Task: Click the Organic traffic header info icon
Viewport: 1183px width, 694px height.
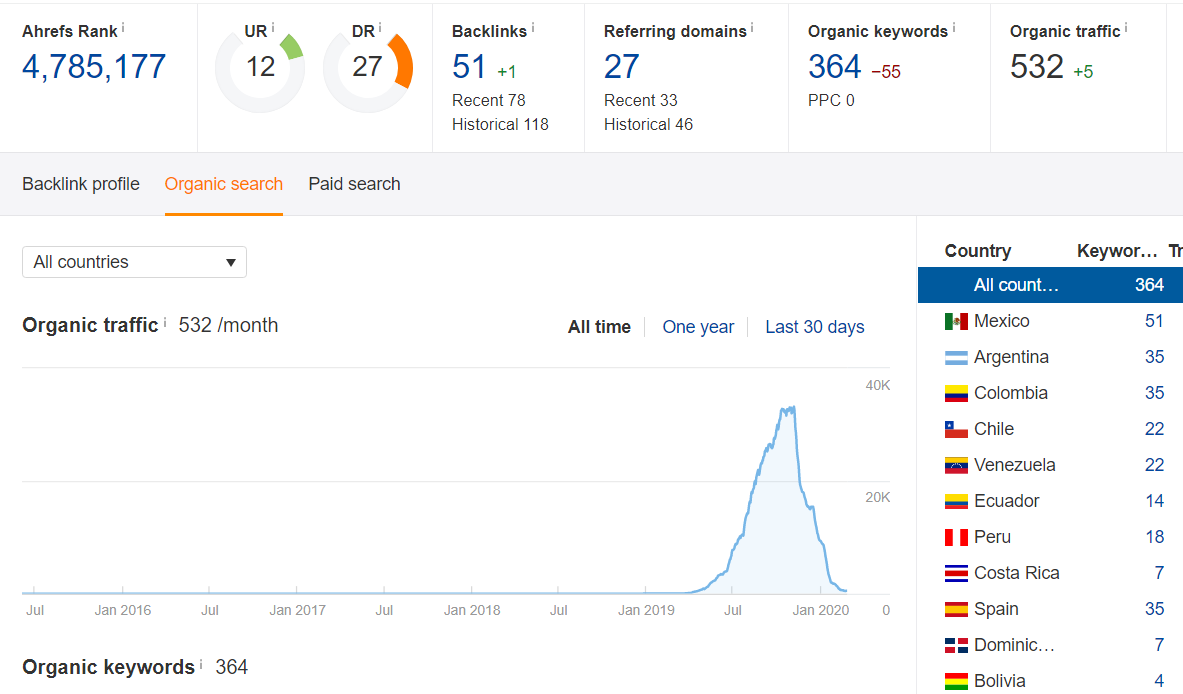Action: (1126, 27)
